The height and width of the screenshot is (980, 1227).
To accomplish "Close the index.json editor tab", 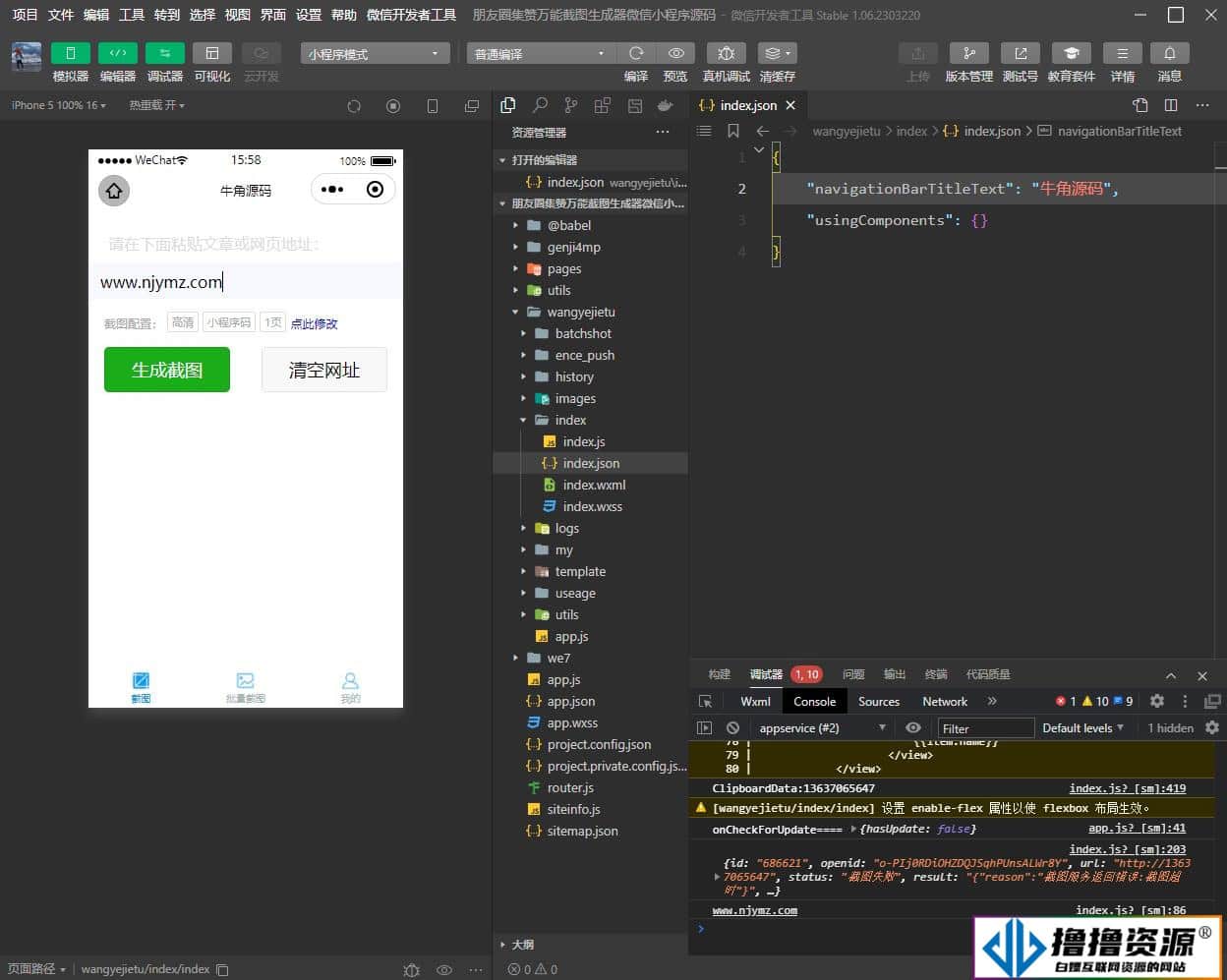I will [x=790, y=105].
